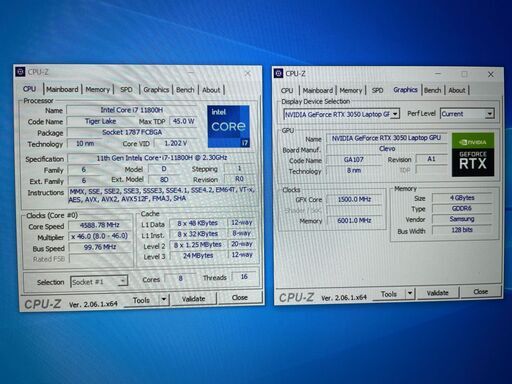
Task: Switch to Graphics tab in left CPU-Z window
Action: [x=156, y=90]
